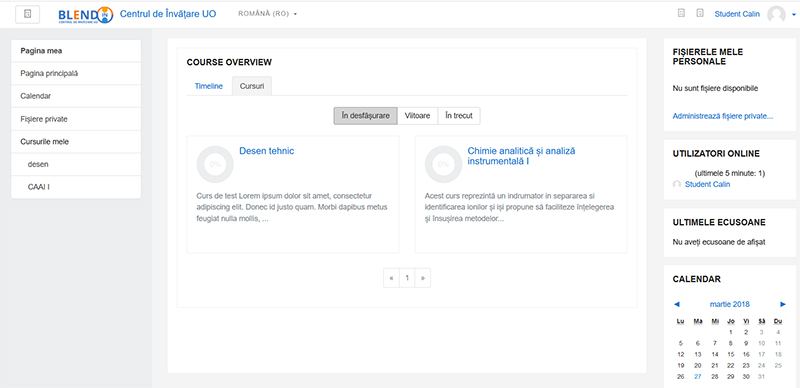Click the Student Calin name in the header
This screenshot has width=800, height=388.
pos(737,14)
